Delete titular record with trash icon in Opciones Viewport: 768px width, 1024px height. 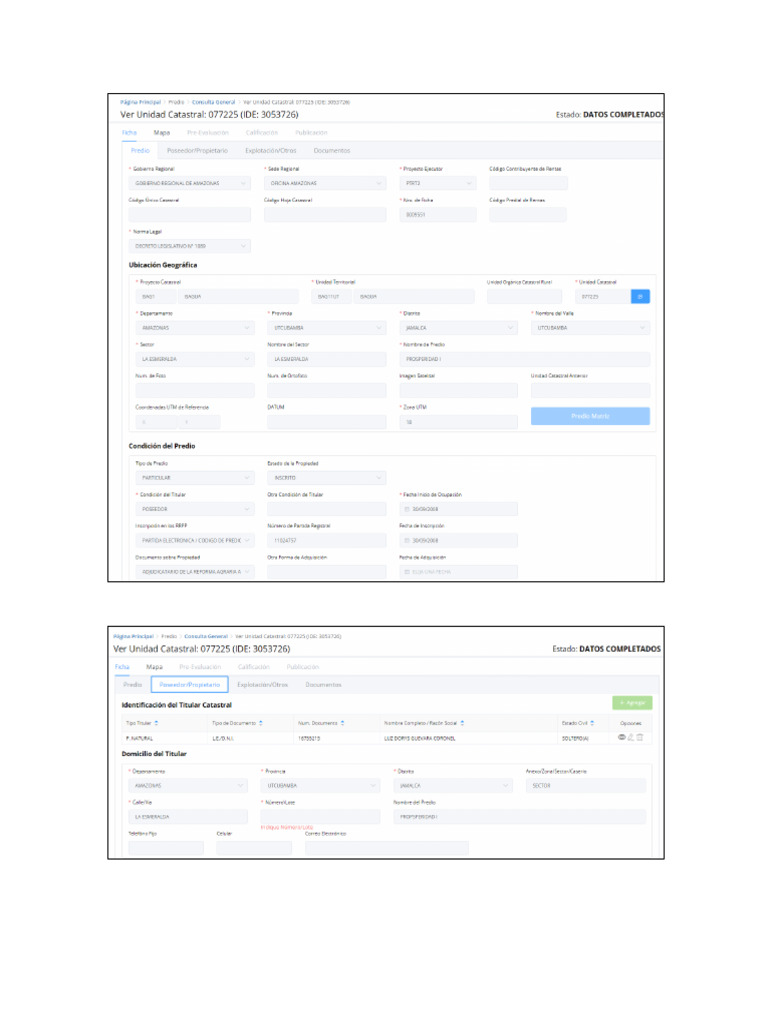(640, 737)
